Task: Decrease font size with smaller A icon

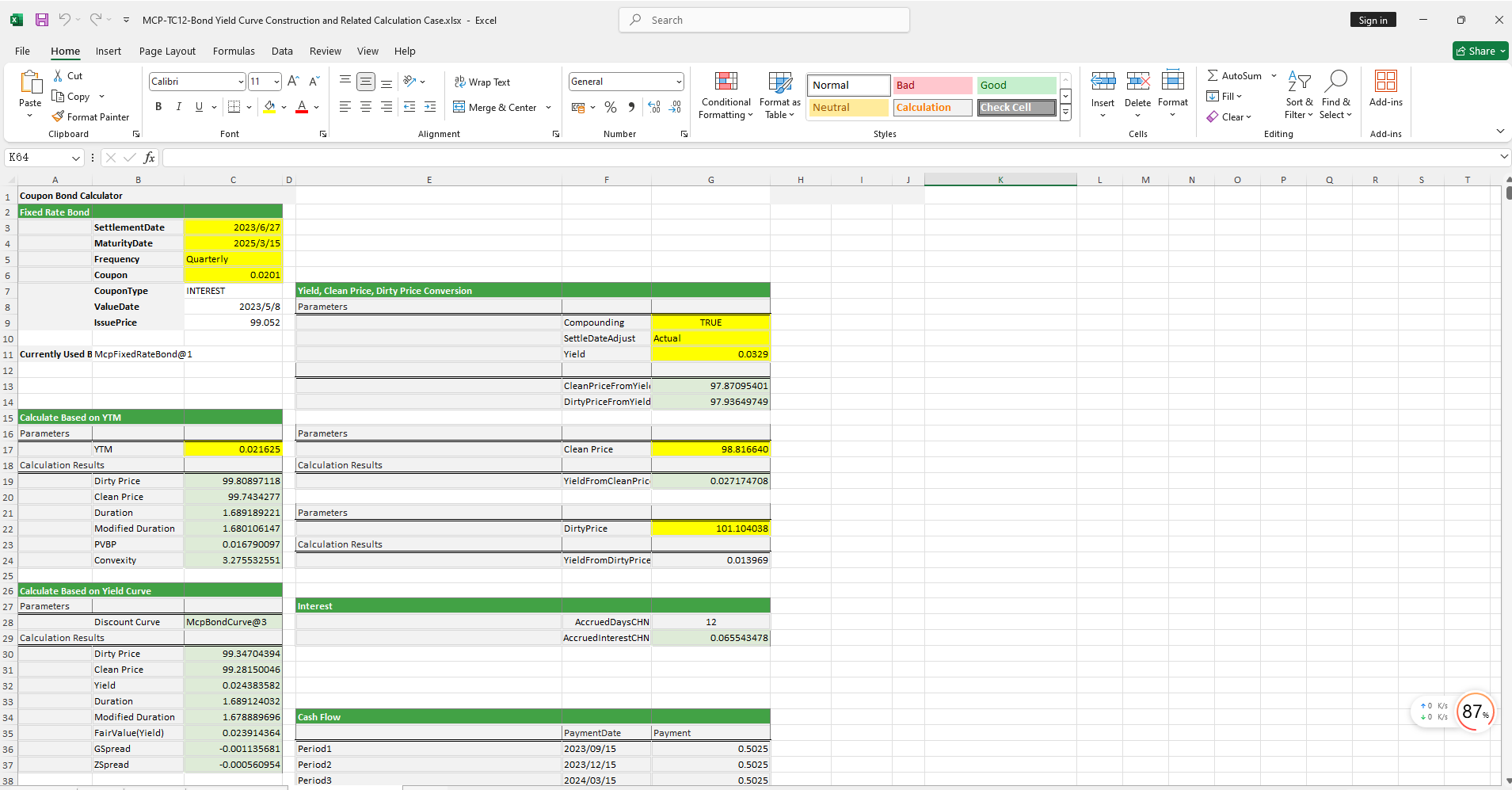Action: (x=314, y=81)
